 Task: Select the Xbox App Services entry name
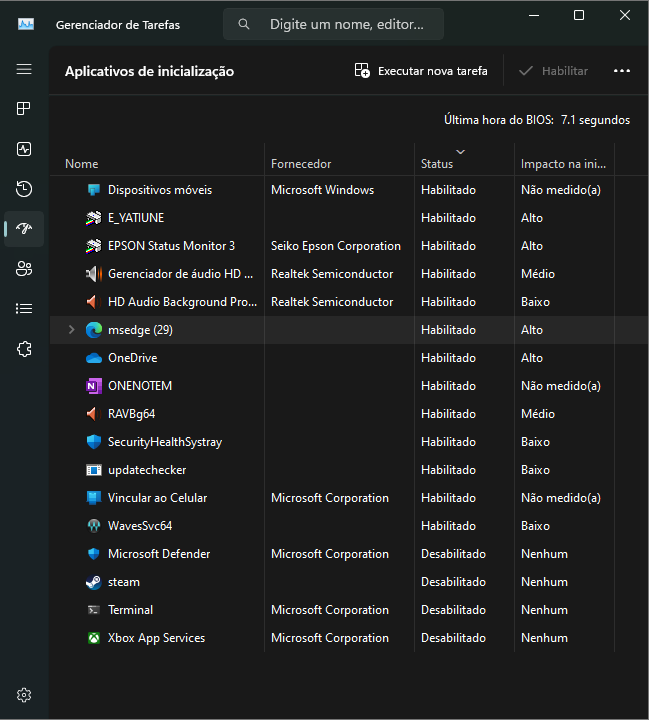click(156, 638)
